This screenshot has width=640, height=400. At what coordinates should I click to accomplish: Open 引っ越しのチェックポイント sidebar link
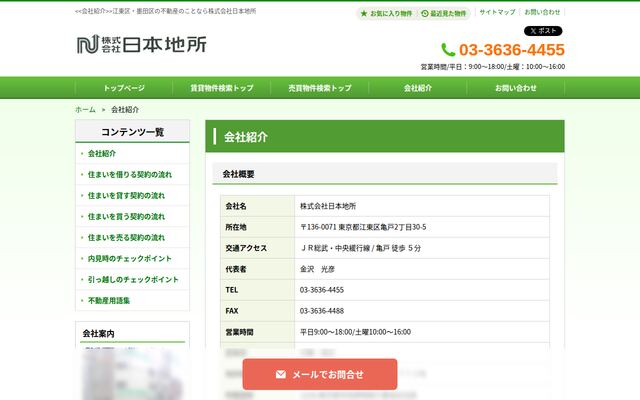click(x=133, y=280)
